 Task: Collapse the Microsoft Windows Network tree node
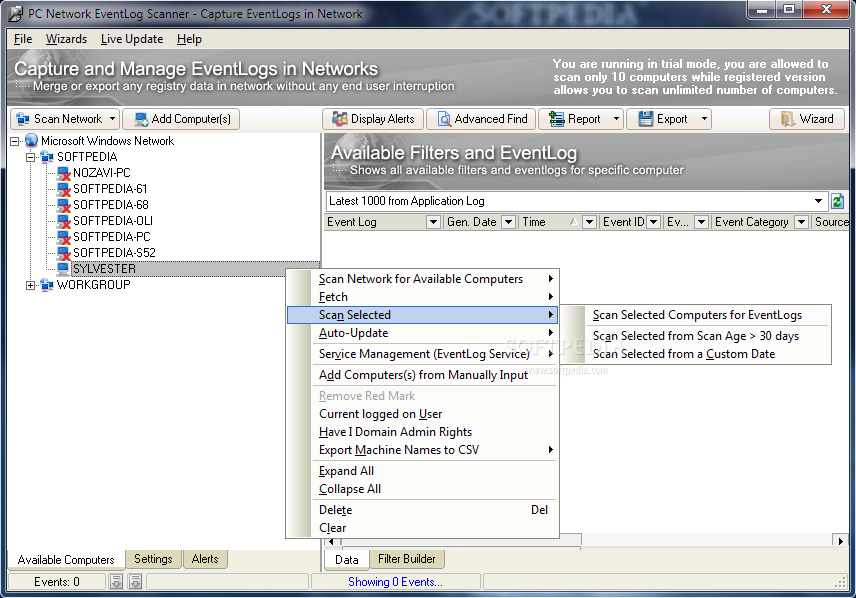15,141
